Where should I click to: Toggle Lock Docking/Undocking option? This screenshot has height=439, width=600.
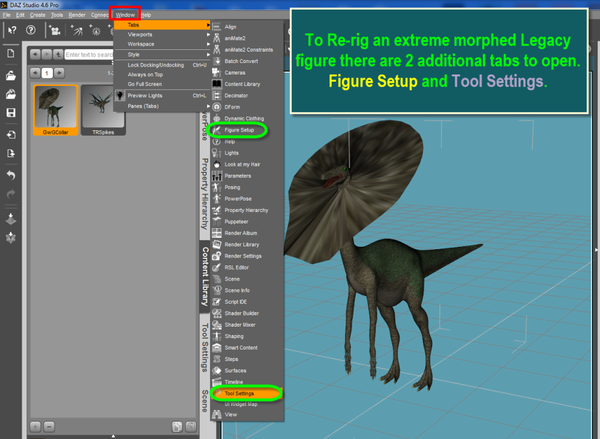pyautogui.click(x=162, y=65)
